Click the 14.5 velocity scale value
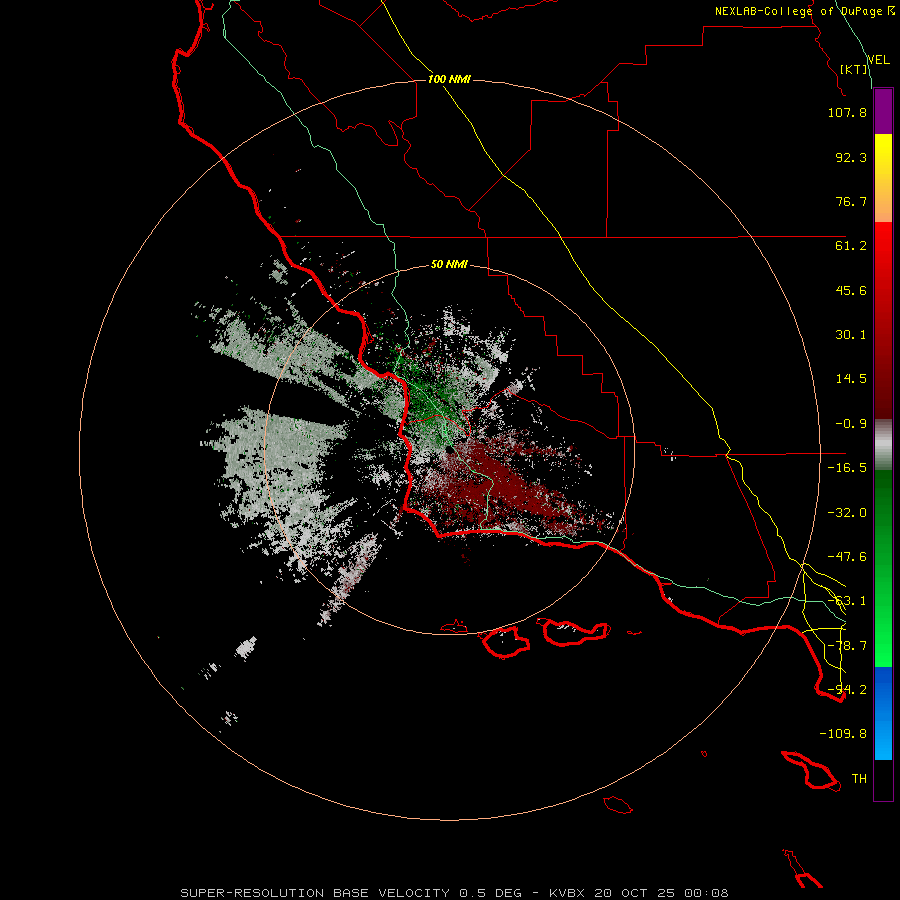900x900 pixels. (851, 379)
